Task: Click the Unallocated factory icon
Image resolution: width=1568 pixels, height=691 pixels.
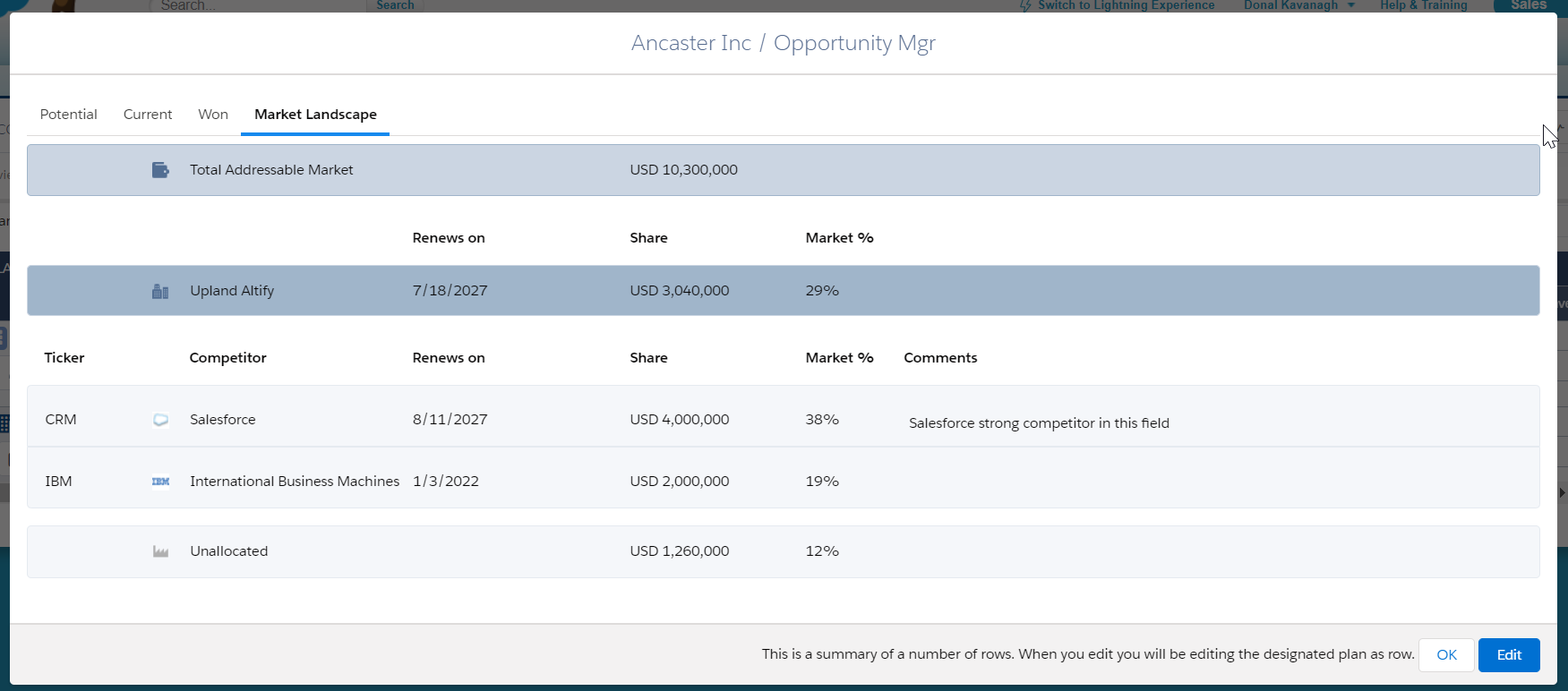Action: [x=160, y=551]
